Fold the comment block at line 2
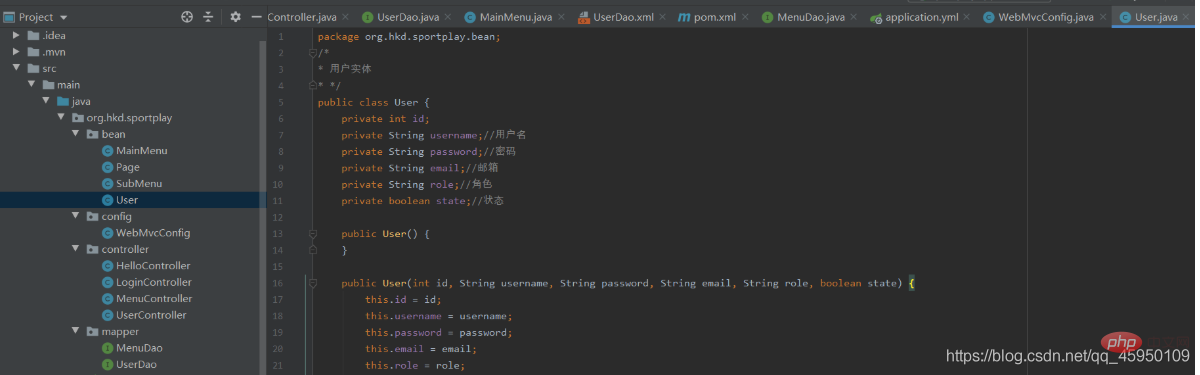Viewport: 1200px width, 375px height. tap(312, 53)
